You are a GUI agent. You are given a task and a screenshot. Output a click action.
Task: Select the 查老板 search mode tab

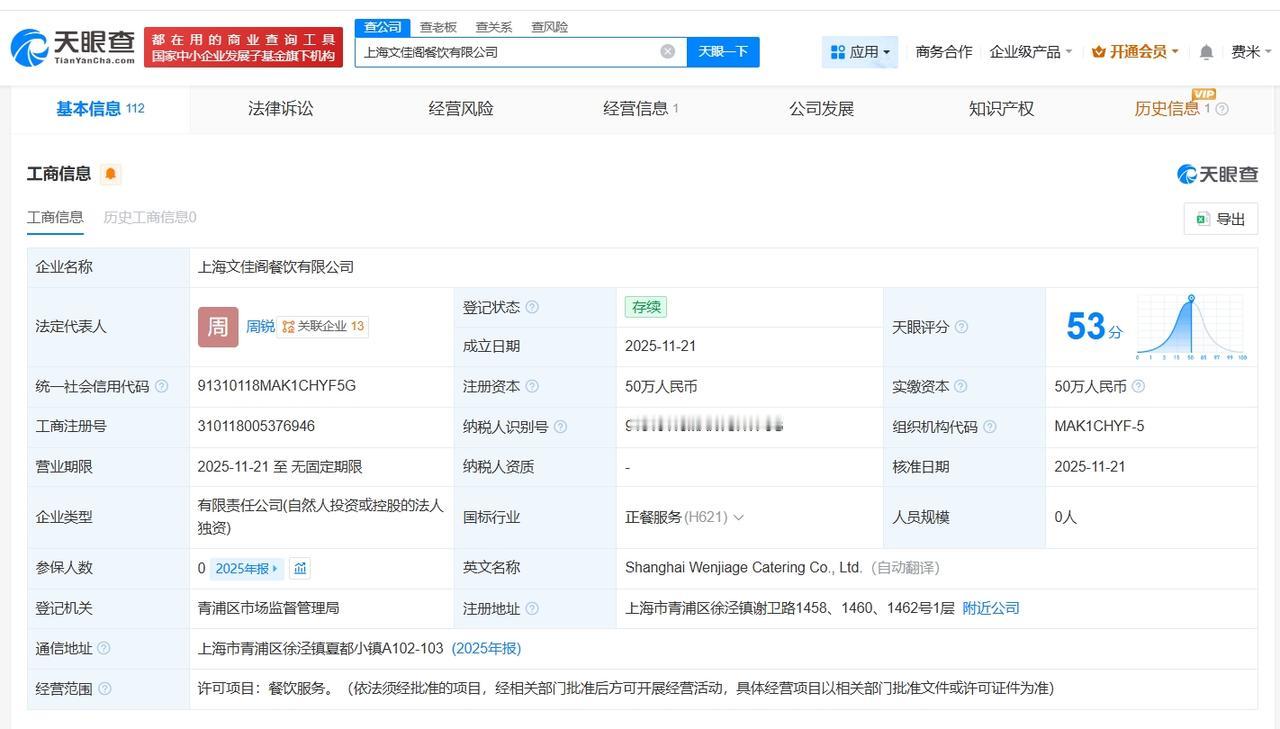[438, 27]
